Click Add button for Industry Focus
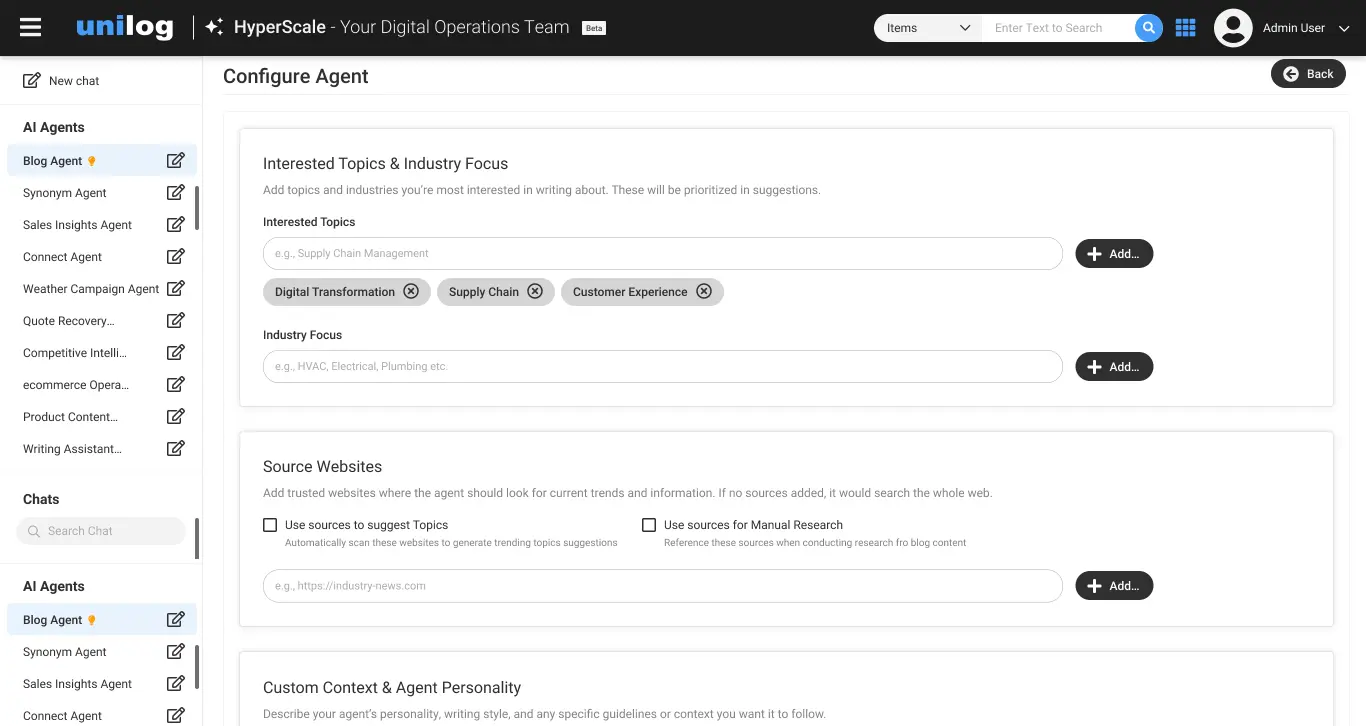This screenshot has height=726, width=1366. [1114, 367]
